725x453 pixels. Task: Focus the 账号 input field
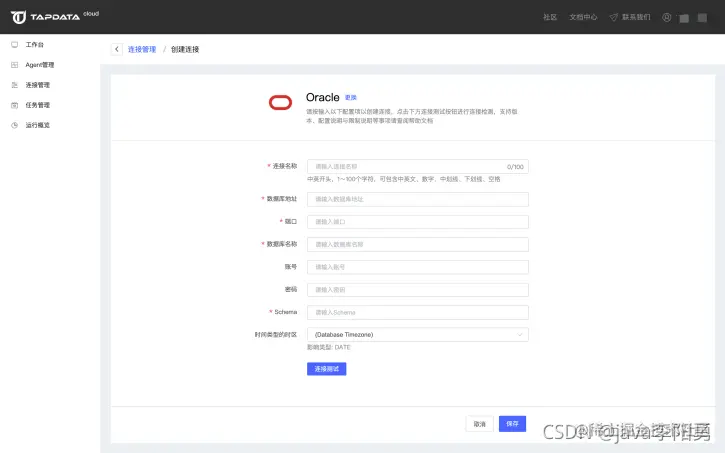click(418, 267)
